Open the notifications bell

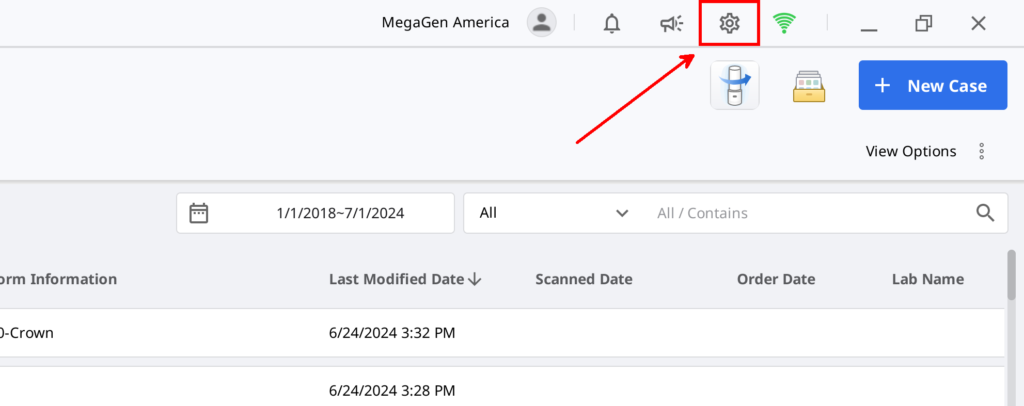pyautogui.click(x=611, y=23)
